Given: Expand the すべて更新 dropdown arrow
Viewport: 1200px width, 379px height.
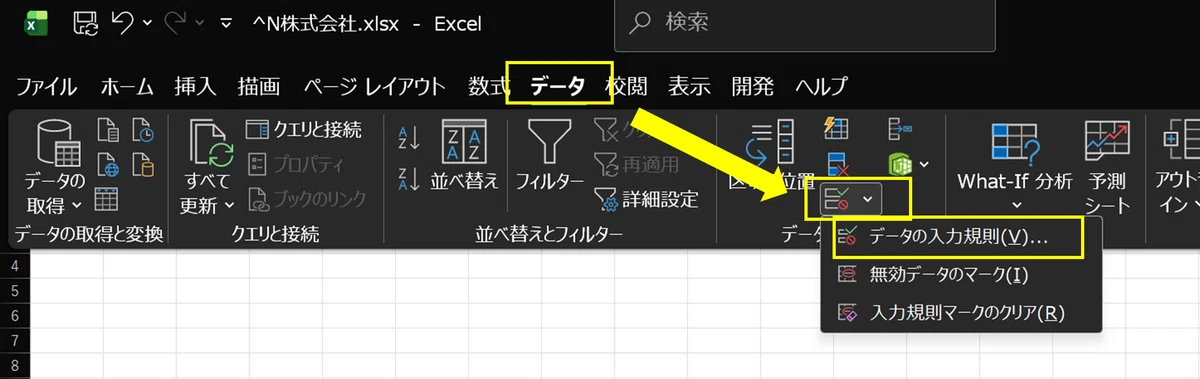Looking at the screenshot, I should 229,205.
